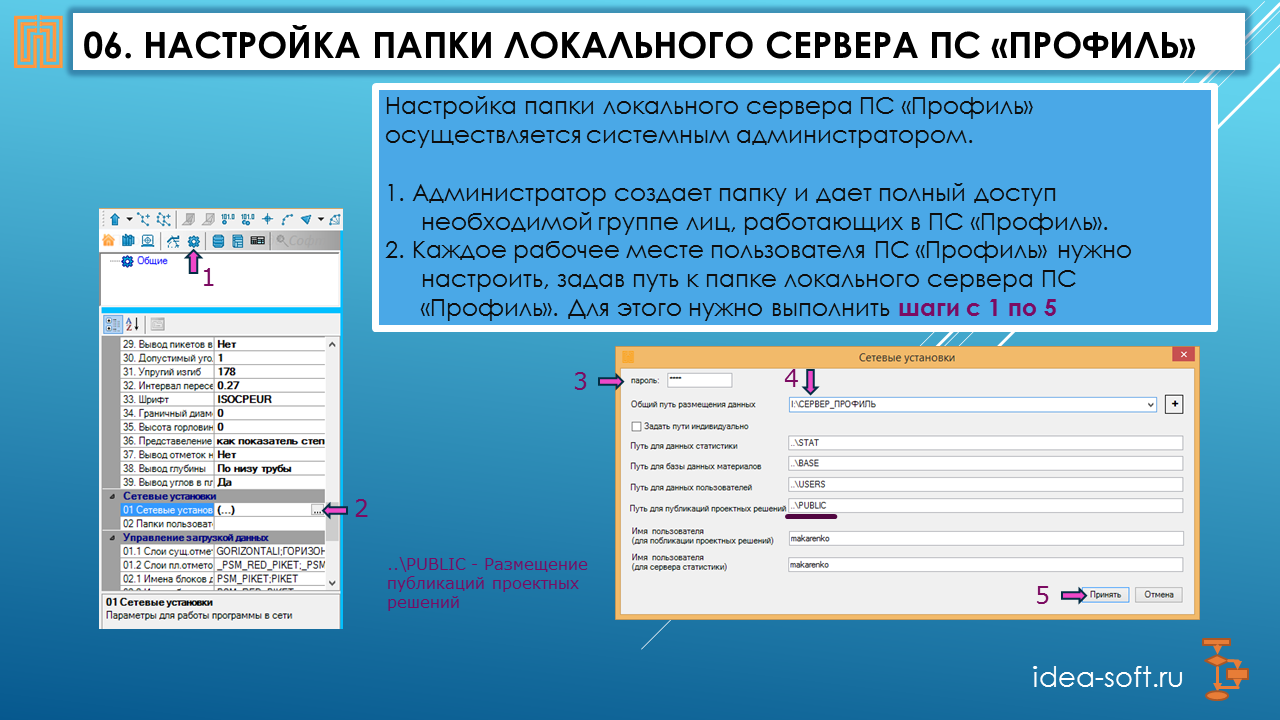The height and width of the screenshot is (720, 1280).
Task: Click property grid scrollbar up arrow
Action: [332, 345]
